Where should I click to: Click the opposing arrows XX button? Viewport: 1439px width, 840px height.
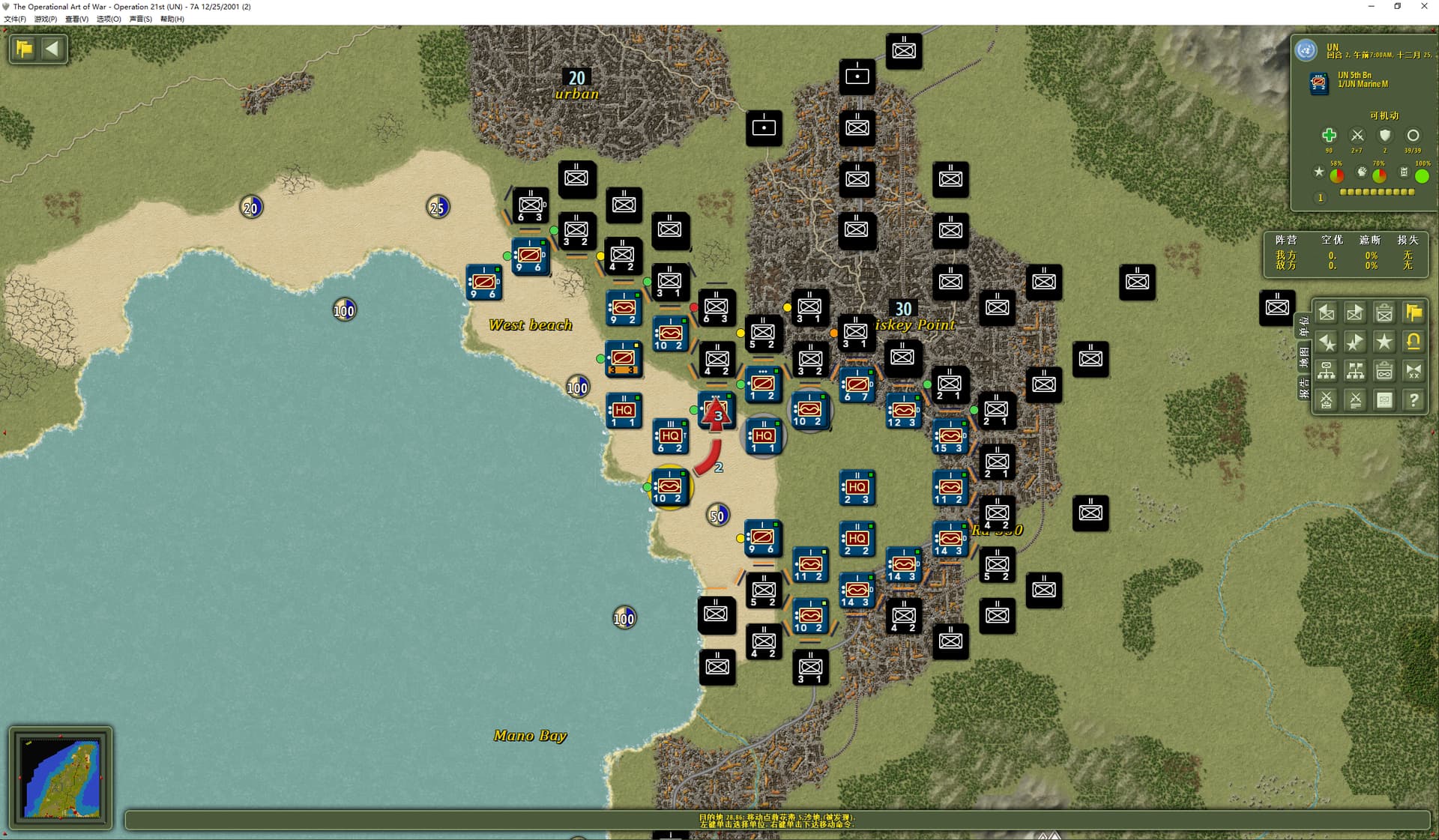tap(1414, 371)
